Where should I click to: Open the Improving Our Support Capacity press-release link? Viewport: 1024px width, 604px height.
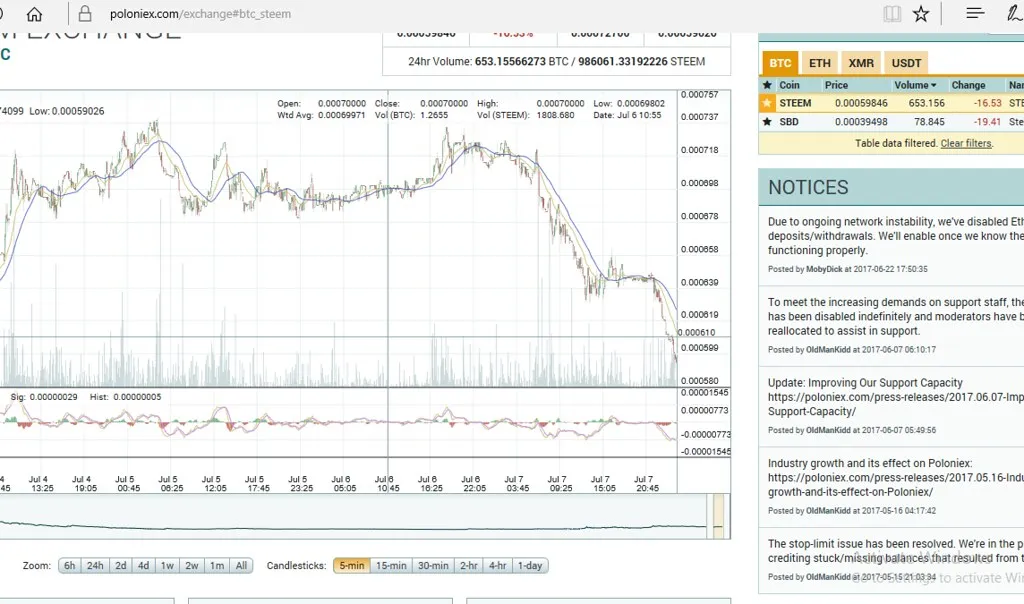(896, 404)
